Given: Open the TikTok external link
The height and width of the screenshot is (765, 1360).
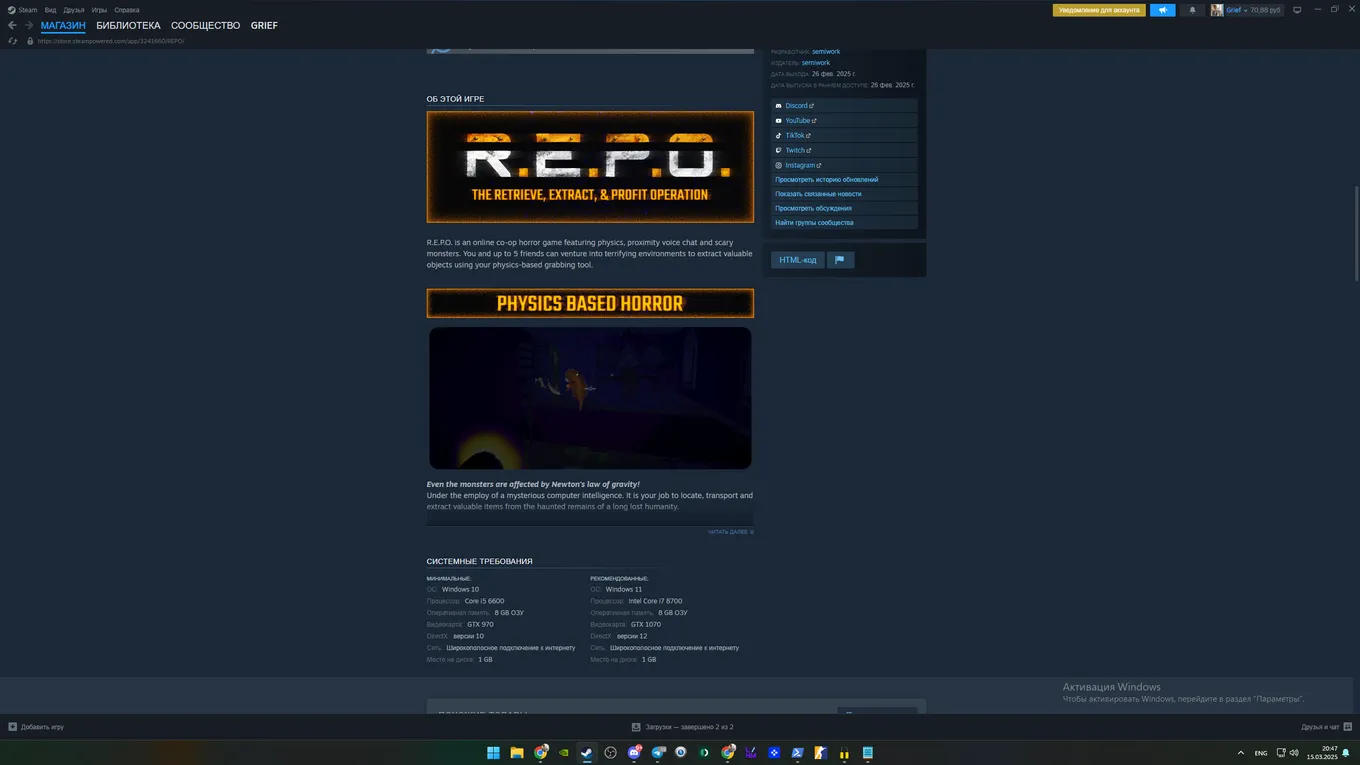Looking at the screenshot, I should [845, 136].
